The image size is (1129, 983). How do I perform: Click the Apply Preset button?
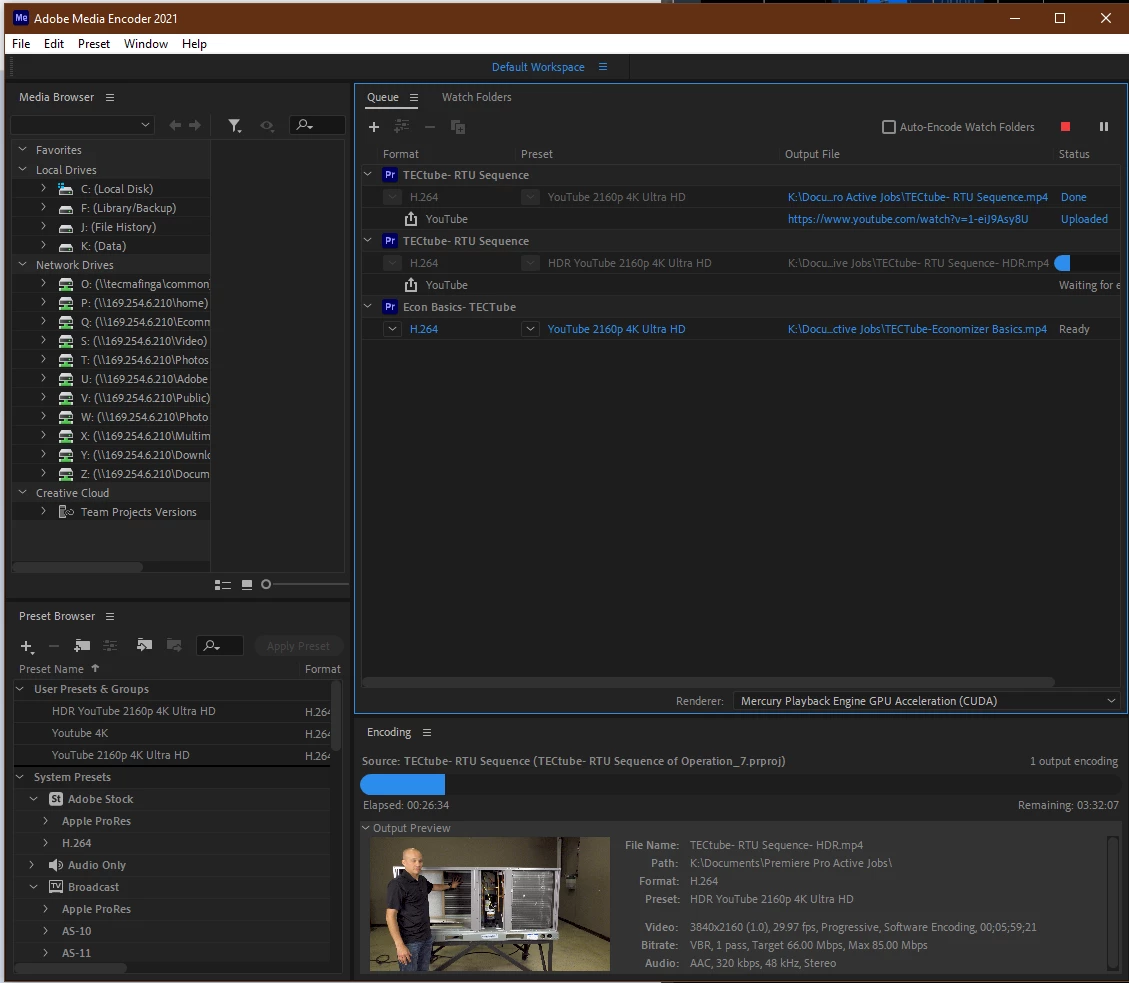tap(298, 646)
